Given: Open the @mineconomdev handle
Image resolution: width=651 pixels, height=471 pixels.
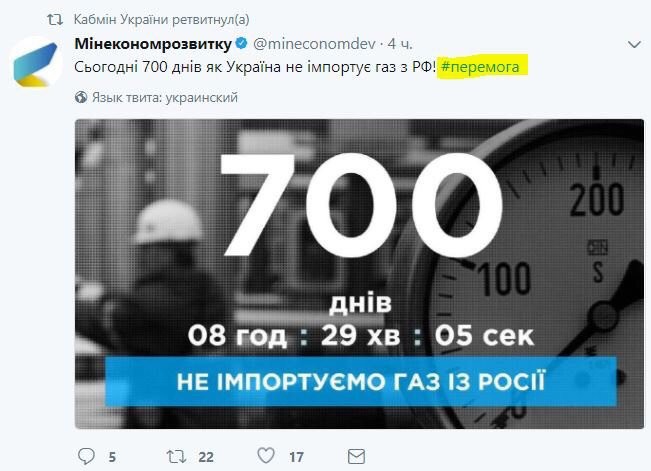Looking at the screenshot, I should 314,44.
